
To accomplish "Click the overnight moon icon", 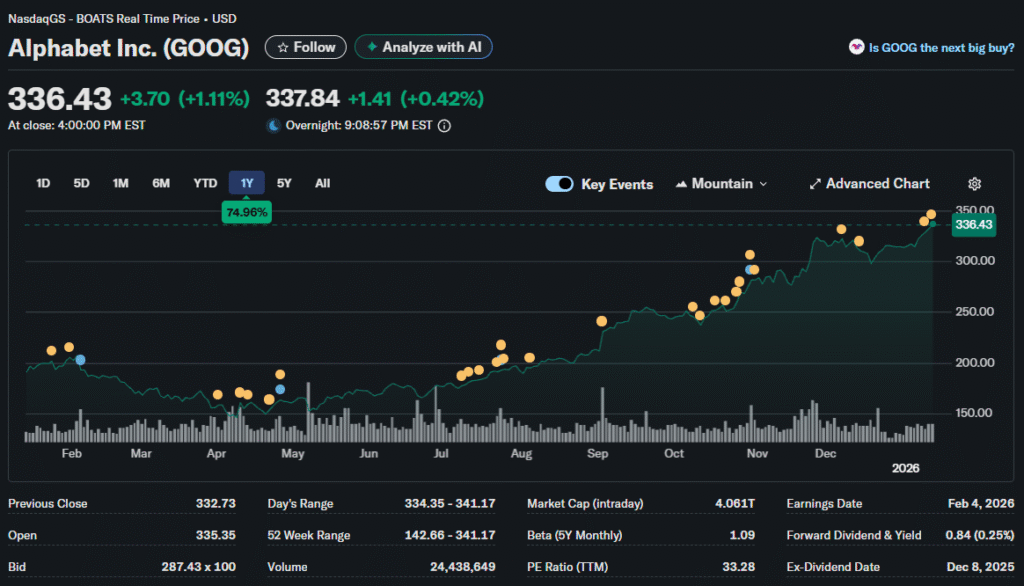I will [273, 126].
